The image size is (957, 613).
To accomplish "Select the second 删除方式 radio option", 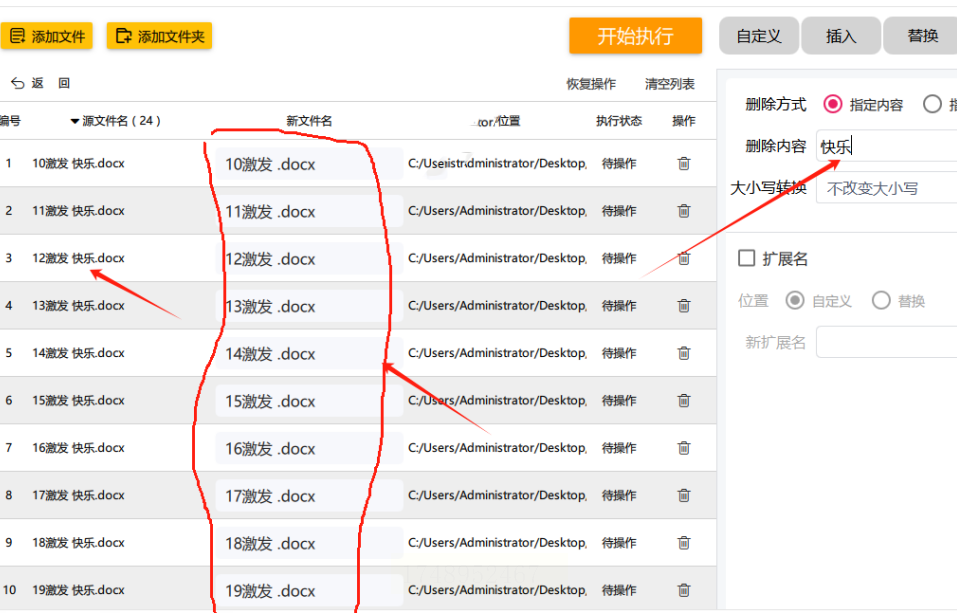I will (932, 104).
